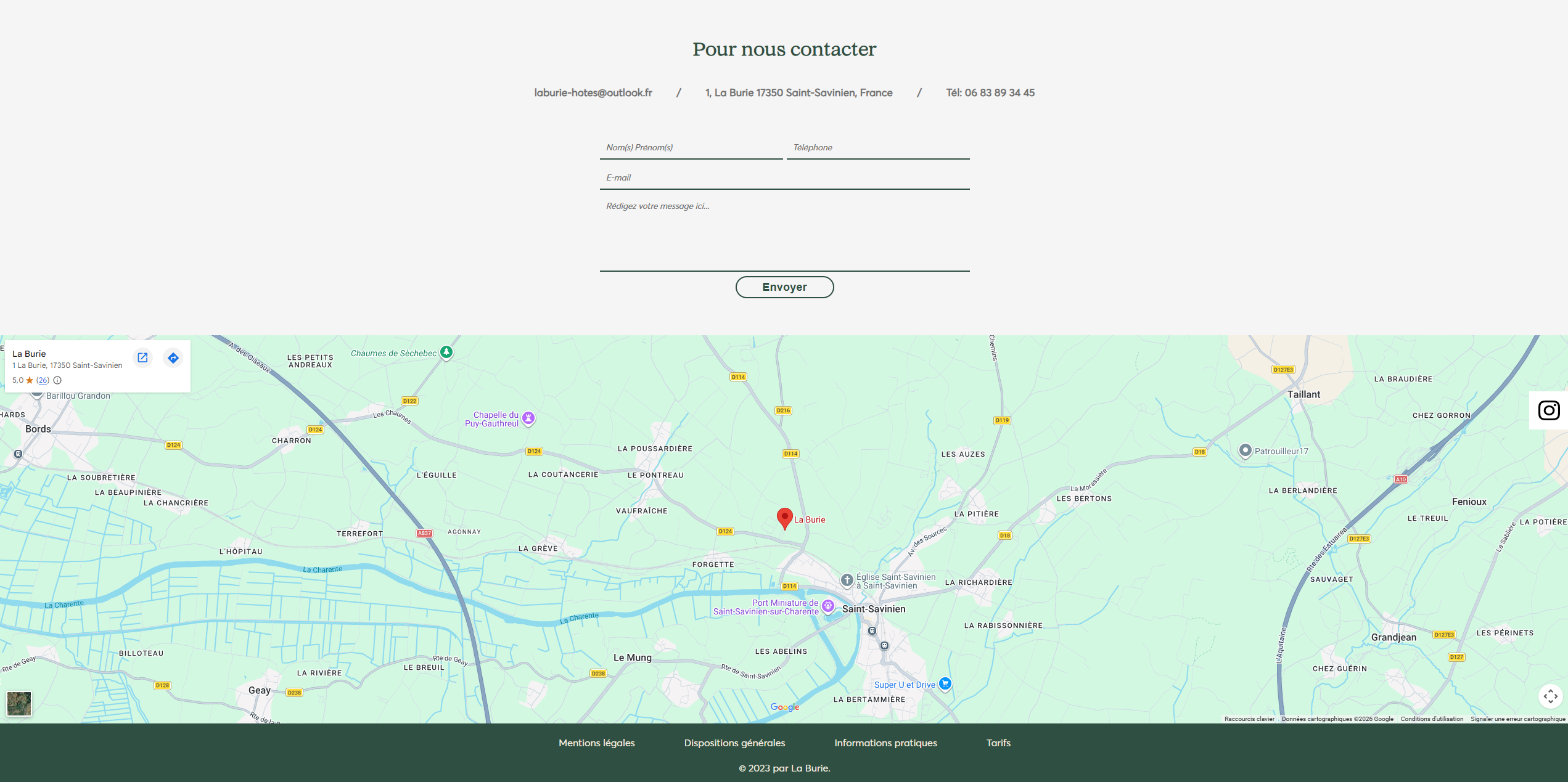Click the Super U et Drive marker
Screen dimensions: 1568x782
pos(945,683)
